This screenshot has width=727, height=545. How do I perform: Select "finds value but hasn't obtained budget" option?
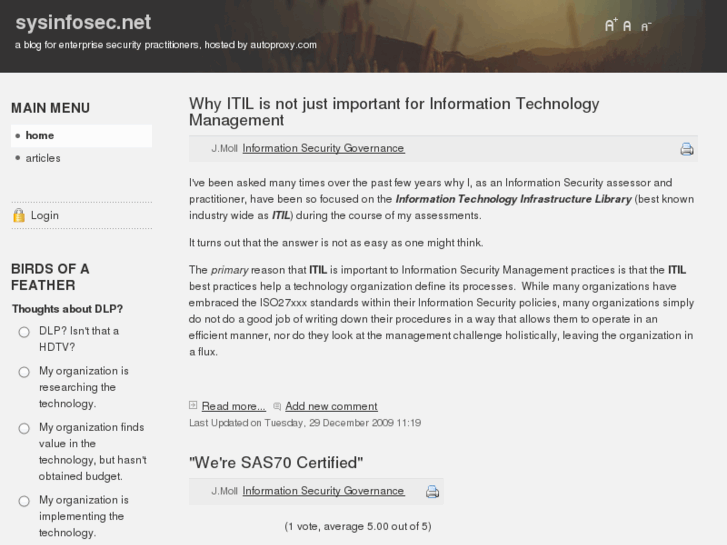(24, 428)
